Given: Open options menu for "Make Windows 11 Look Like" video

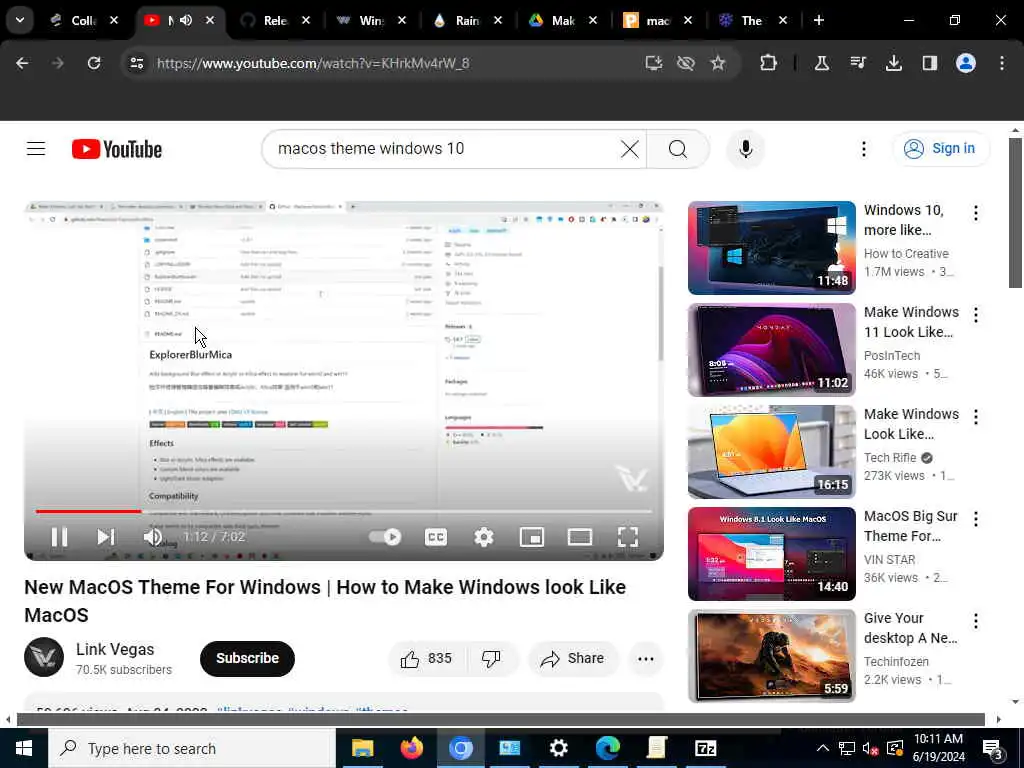Looking at the screenshot, I should pos(976,315).
